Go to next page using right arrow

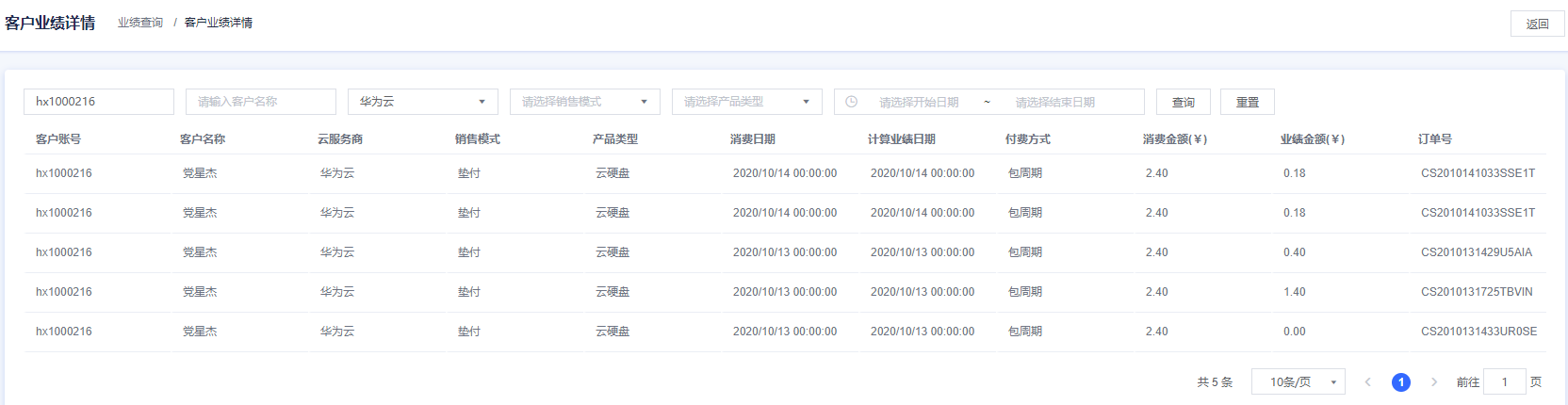pos(1434,381)
